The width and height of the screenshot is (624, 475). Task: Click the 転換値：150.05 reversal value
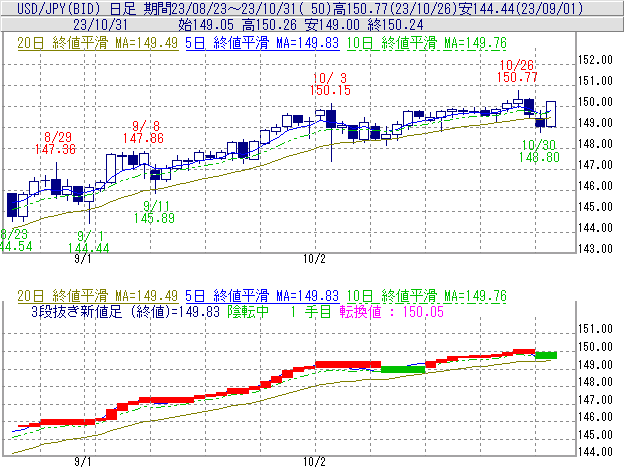[392, 312]
